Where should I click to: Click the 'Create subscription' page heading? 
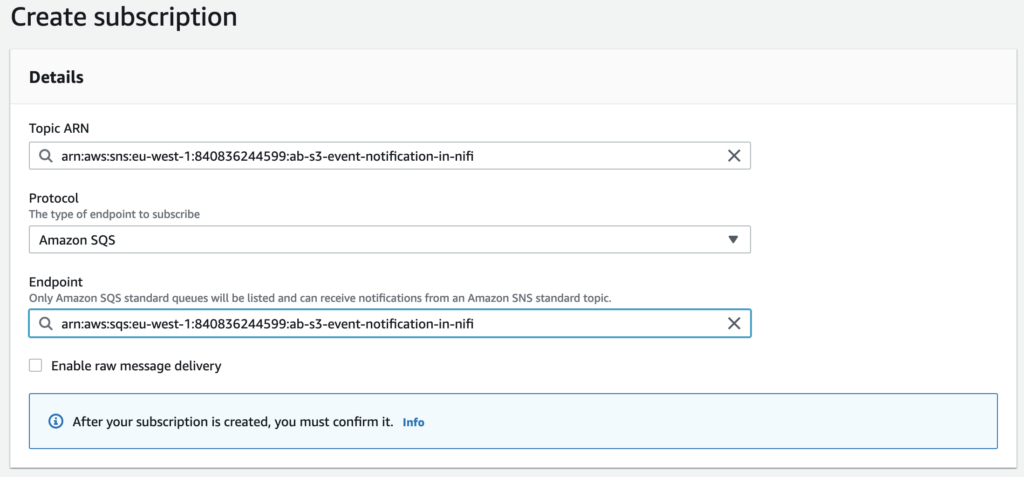click(124, 17)
